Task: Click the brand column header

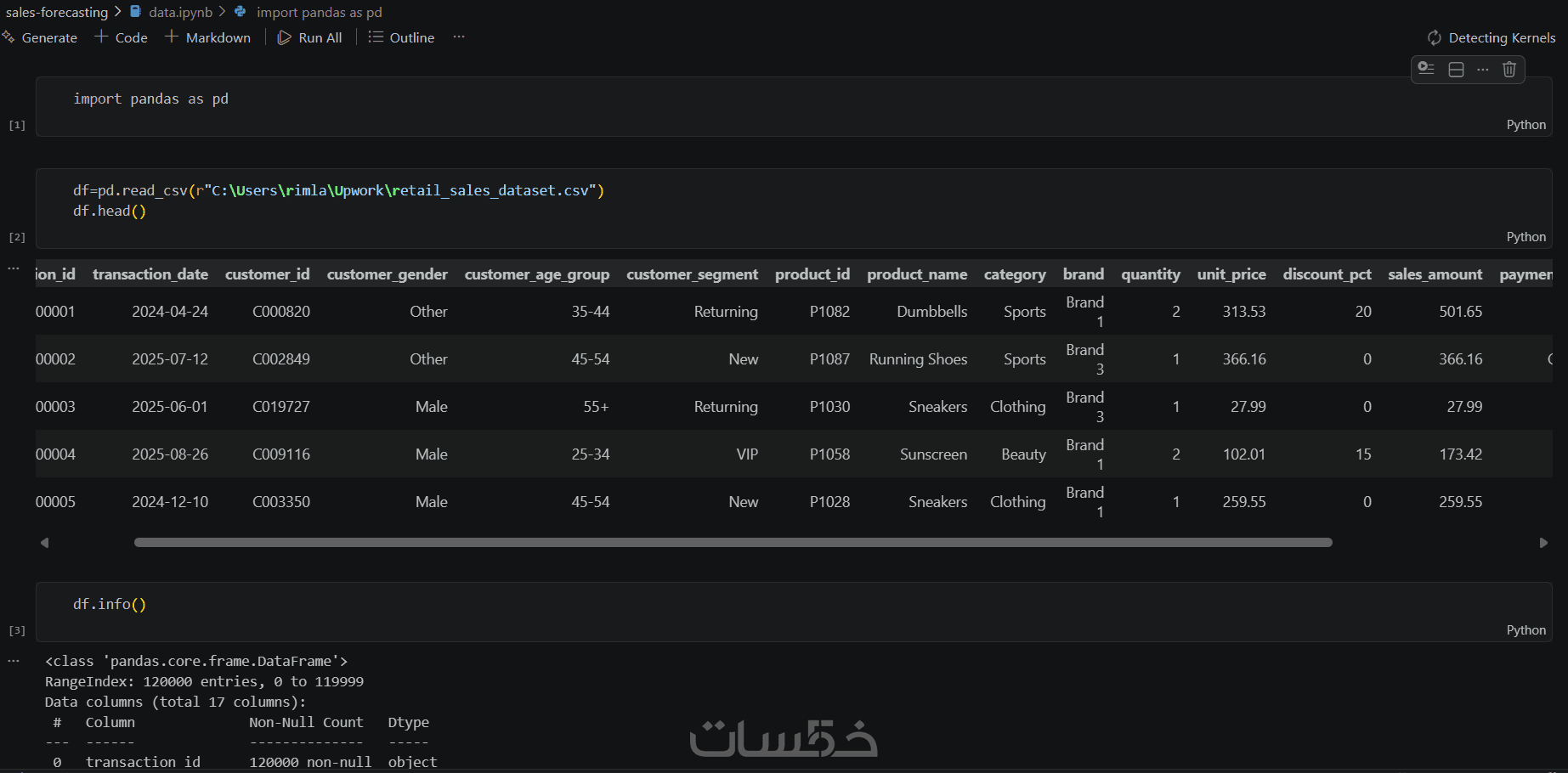Action: click(1084, 274)
